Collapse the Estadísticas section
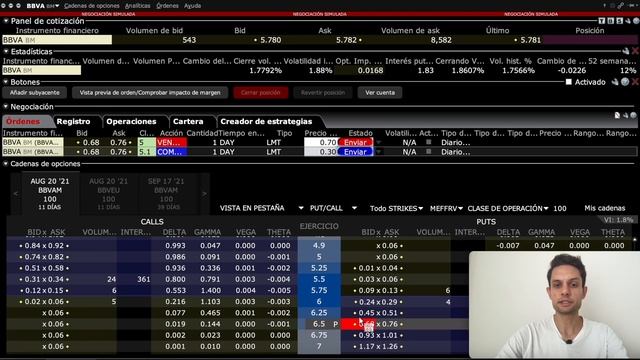Screen dimensions: 640x360 (x=6, y=51)
